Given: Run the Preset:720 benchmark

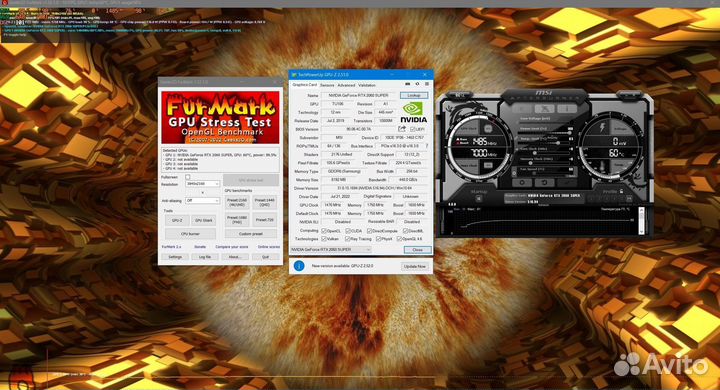Looking at the screenshot, I should point(264,220).
